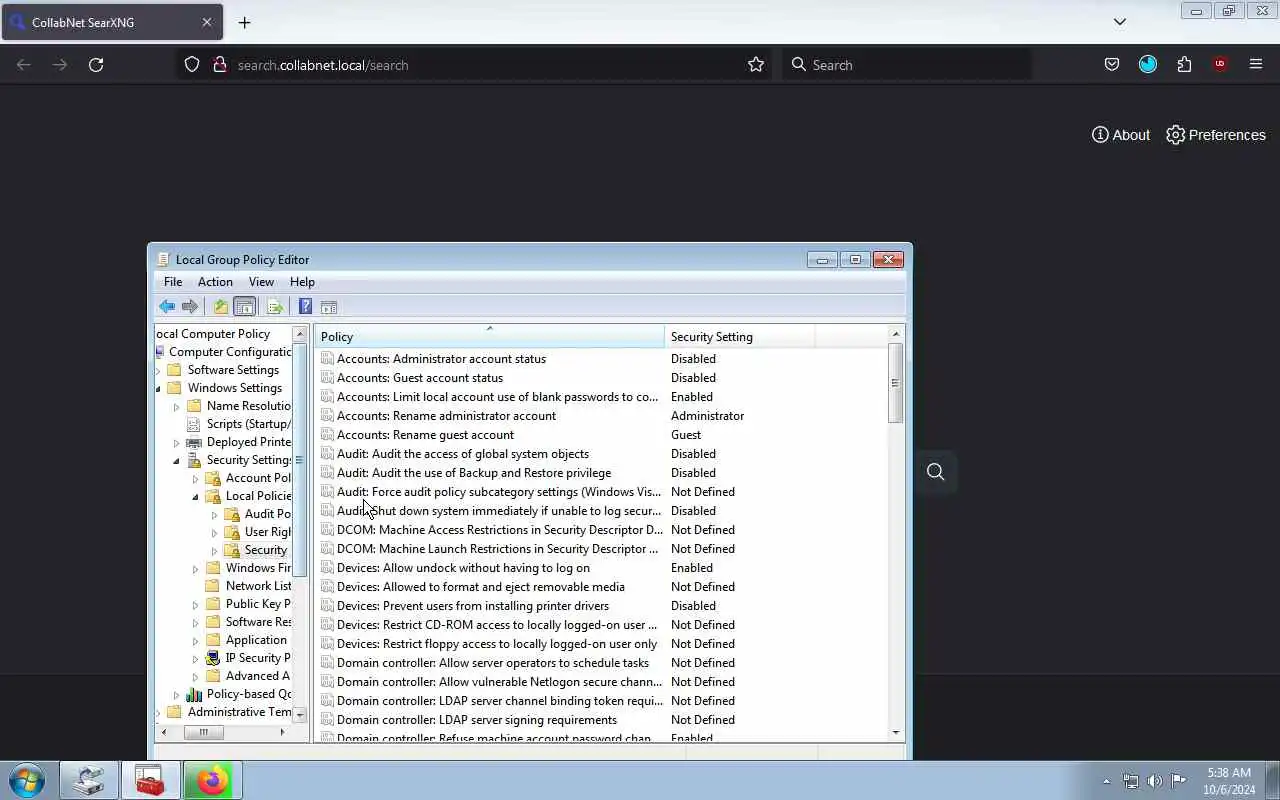The image size is (1280, 800).
Task: Click the volume speaker tray icon
Action: point(1155,781)
